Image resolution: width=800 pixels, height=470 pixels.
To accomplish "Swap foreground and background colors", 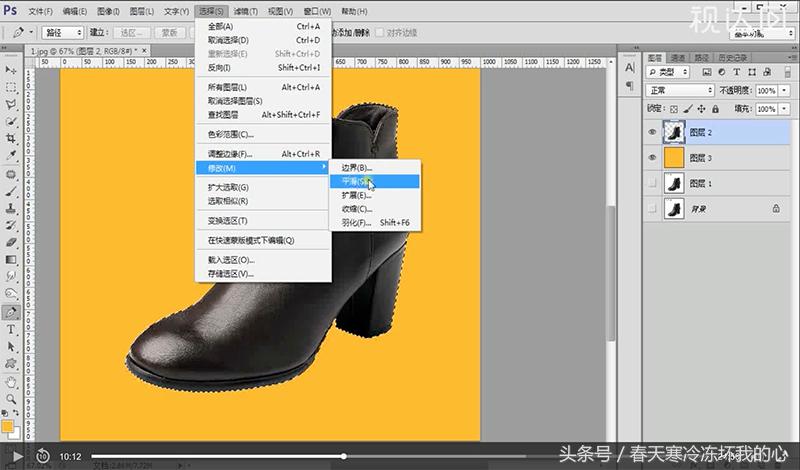I will click(15, 412).
